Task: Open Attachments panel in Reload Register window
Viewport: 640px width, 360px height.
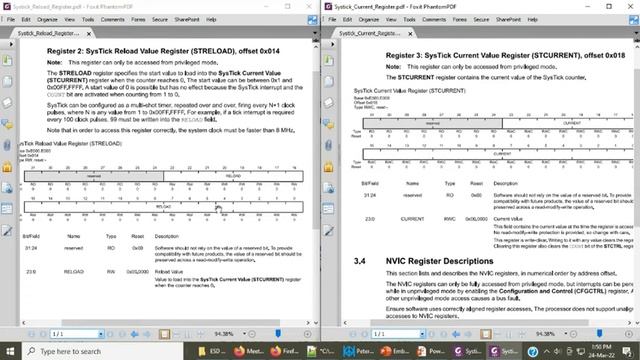Action: point(7,145)
